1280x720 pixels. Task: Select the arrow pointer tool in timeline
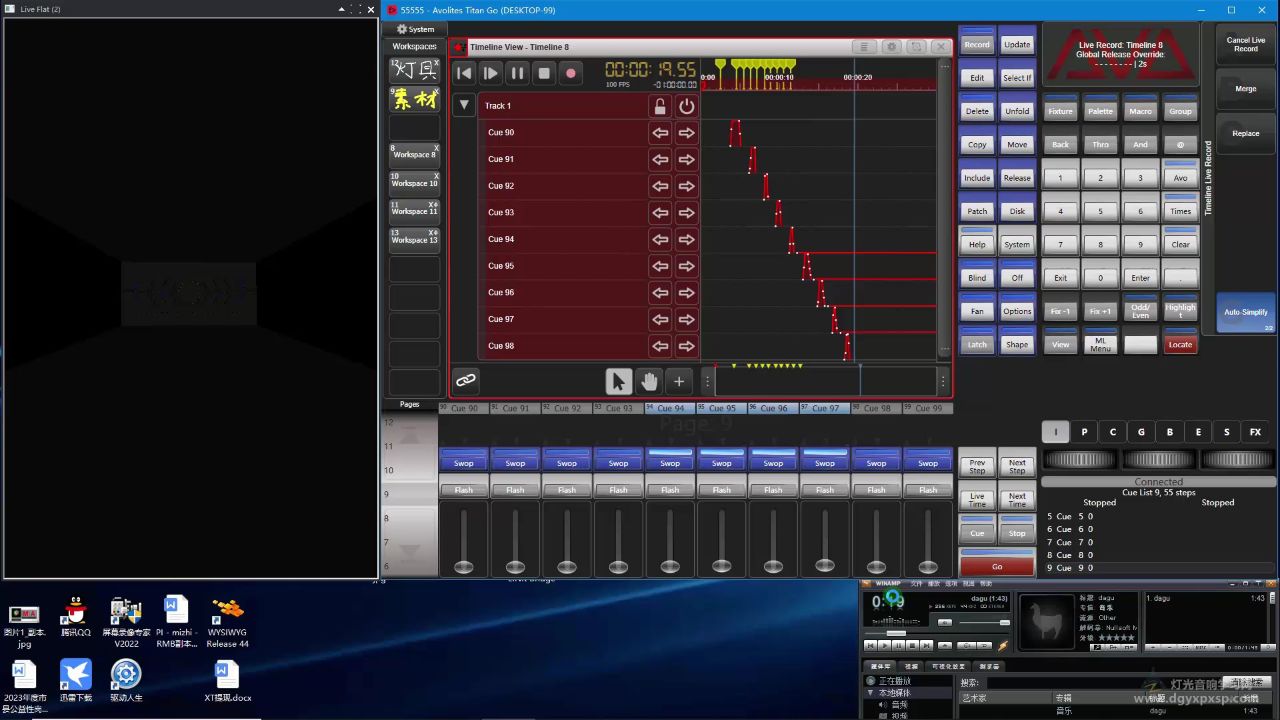(619, 381)
